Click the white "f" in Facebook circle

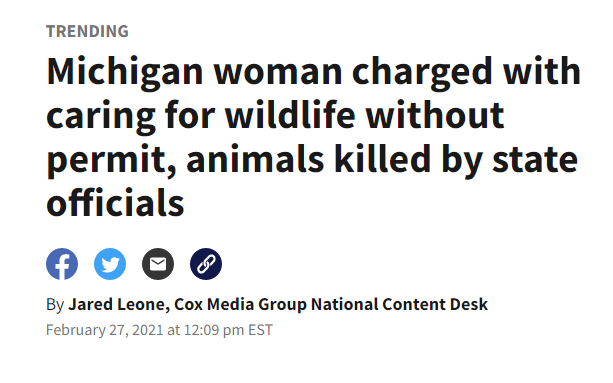pyautogui.click(x=63, y=266)
